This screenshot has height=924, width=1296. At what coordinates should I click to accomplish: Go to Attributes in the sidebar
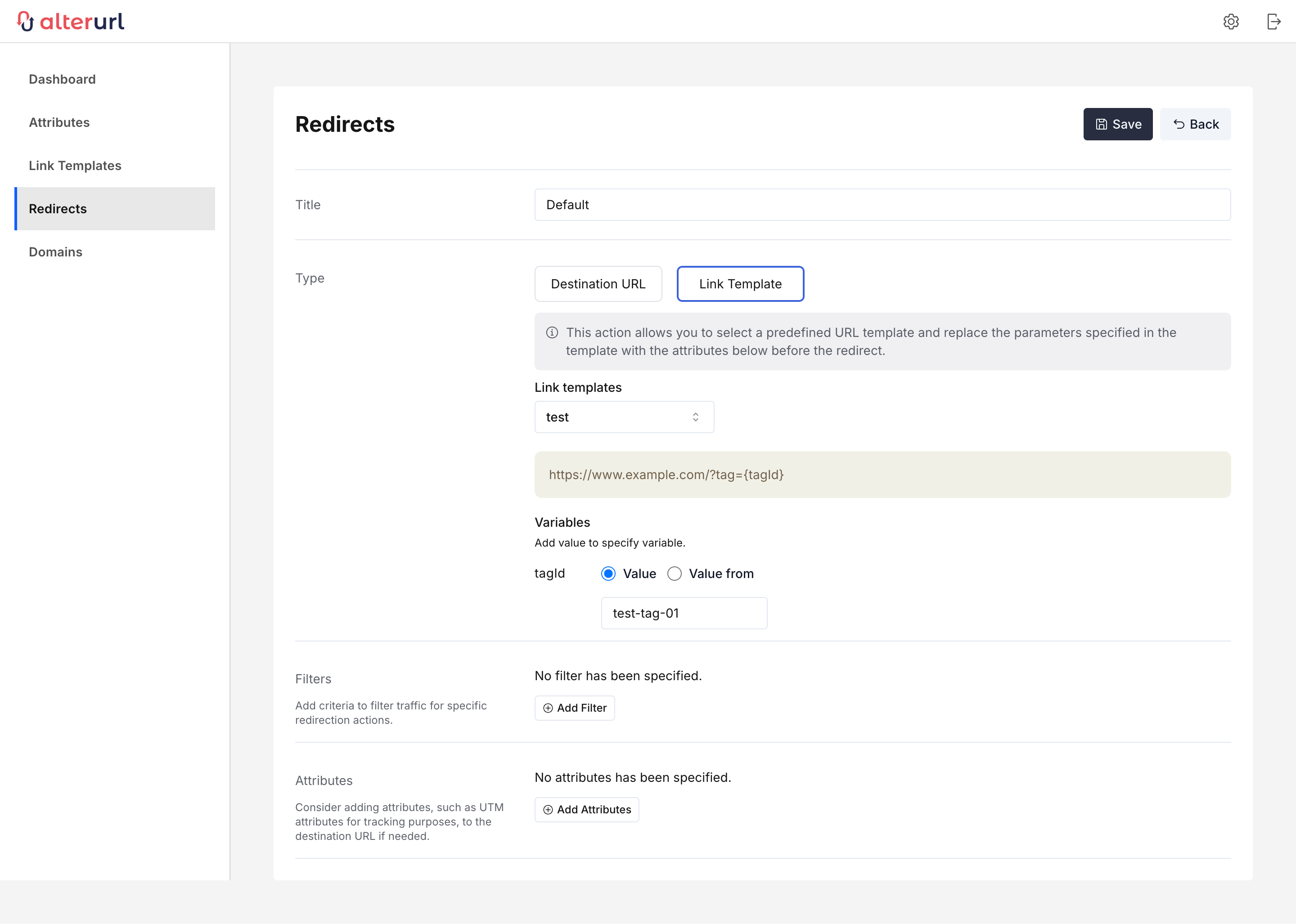59,122
